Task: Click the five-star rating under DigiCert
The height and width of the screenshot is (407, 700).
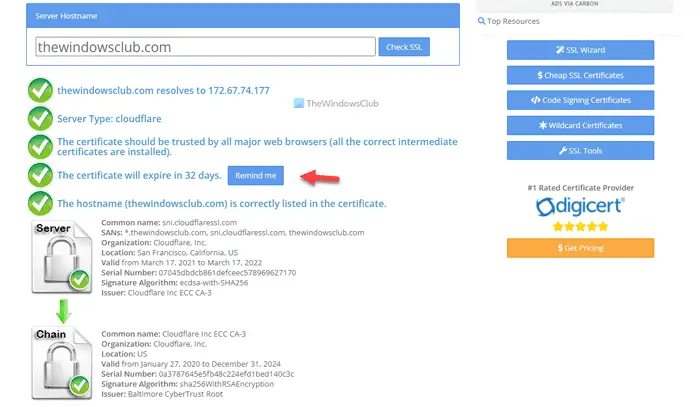Action: click(580, 227)
